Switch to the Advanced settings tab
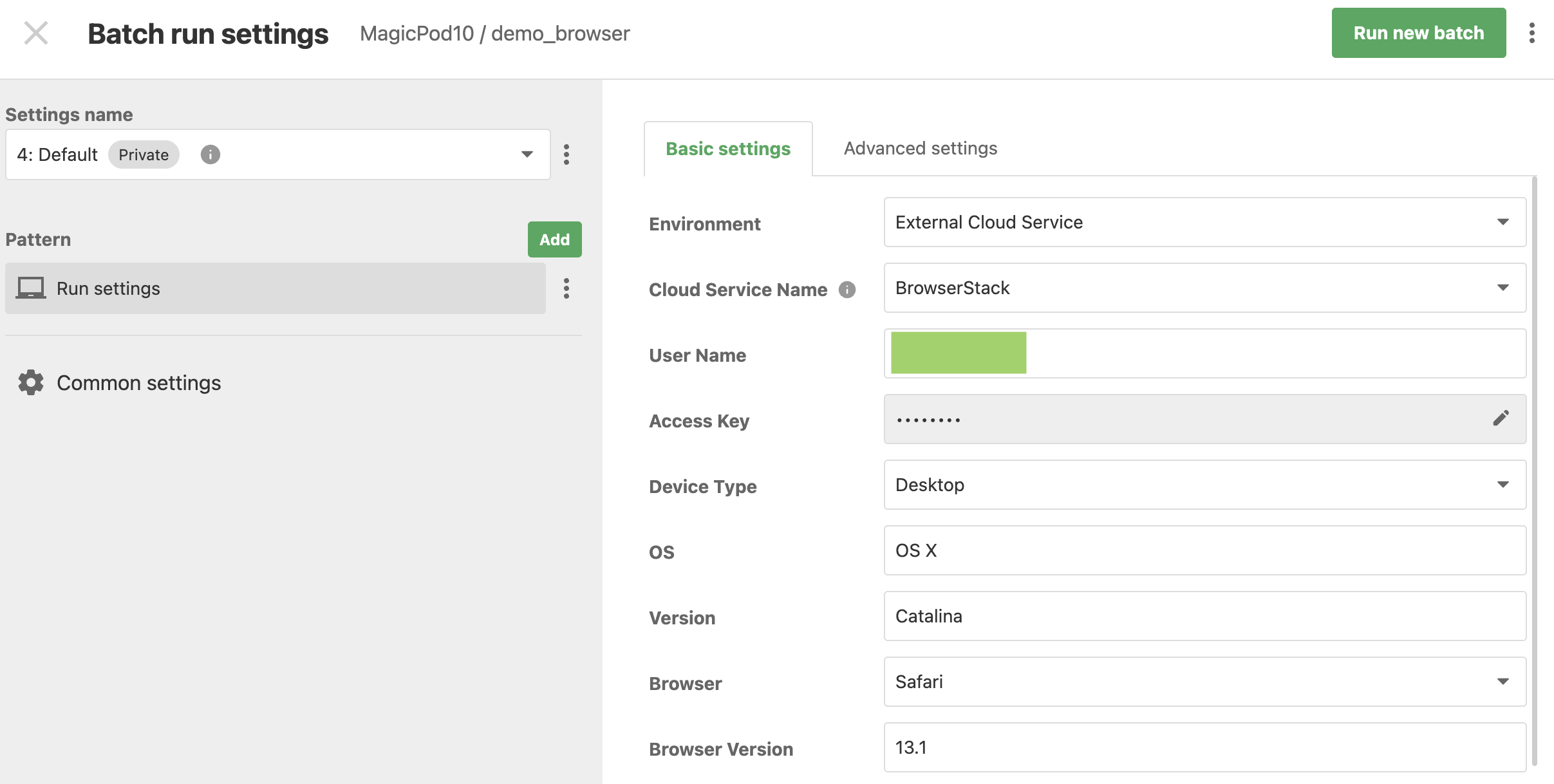The image size is (1554, 784). point(921,149)
